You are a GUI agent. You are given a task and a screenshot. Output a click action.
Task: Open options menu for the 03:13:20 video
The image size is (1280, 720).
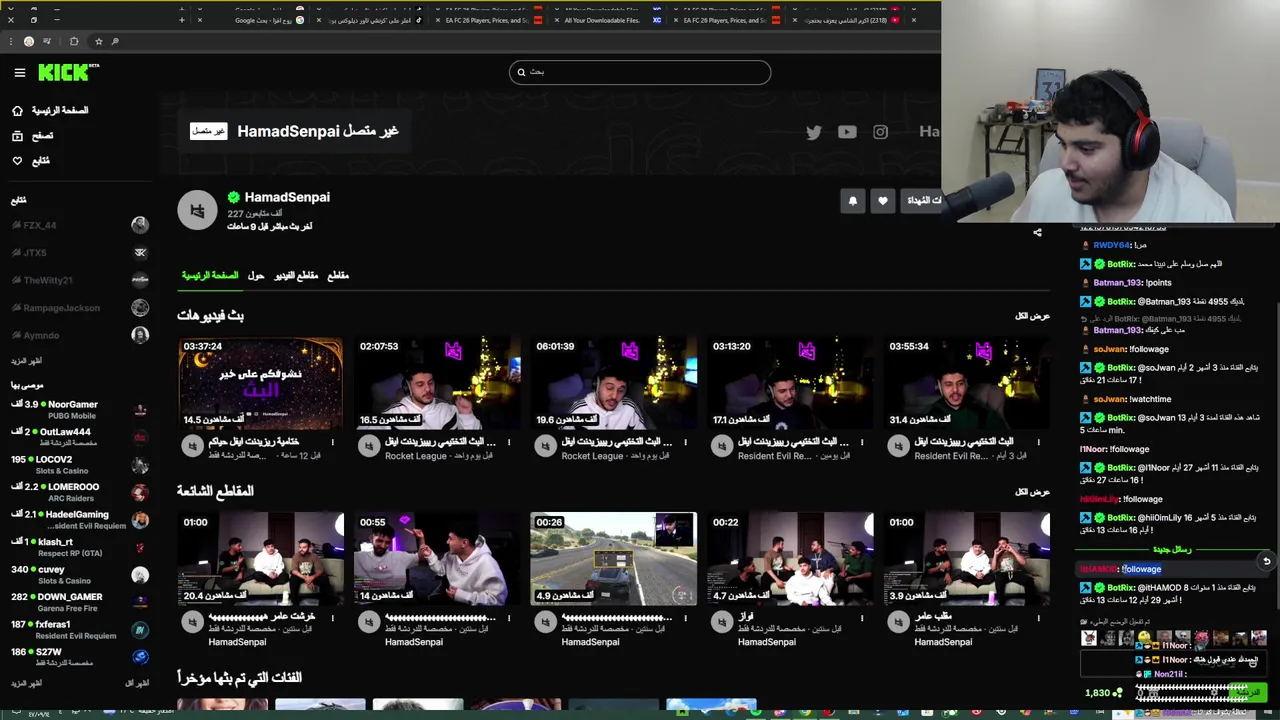(x=862, y=442)
